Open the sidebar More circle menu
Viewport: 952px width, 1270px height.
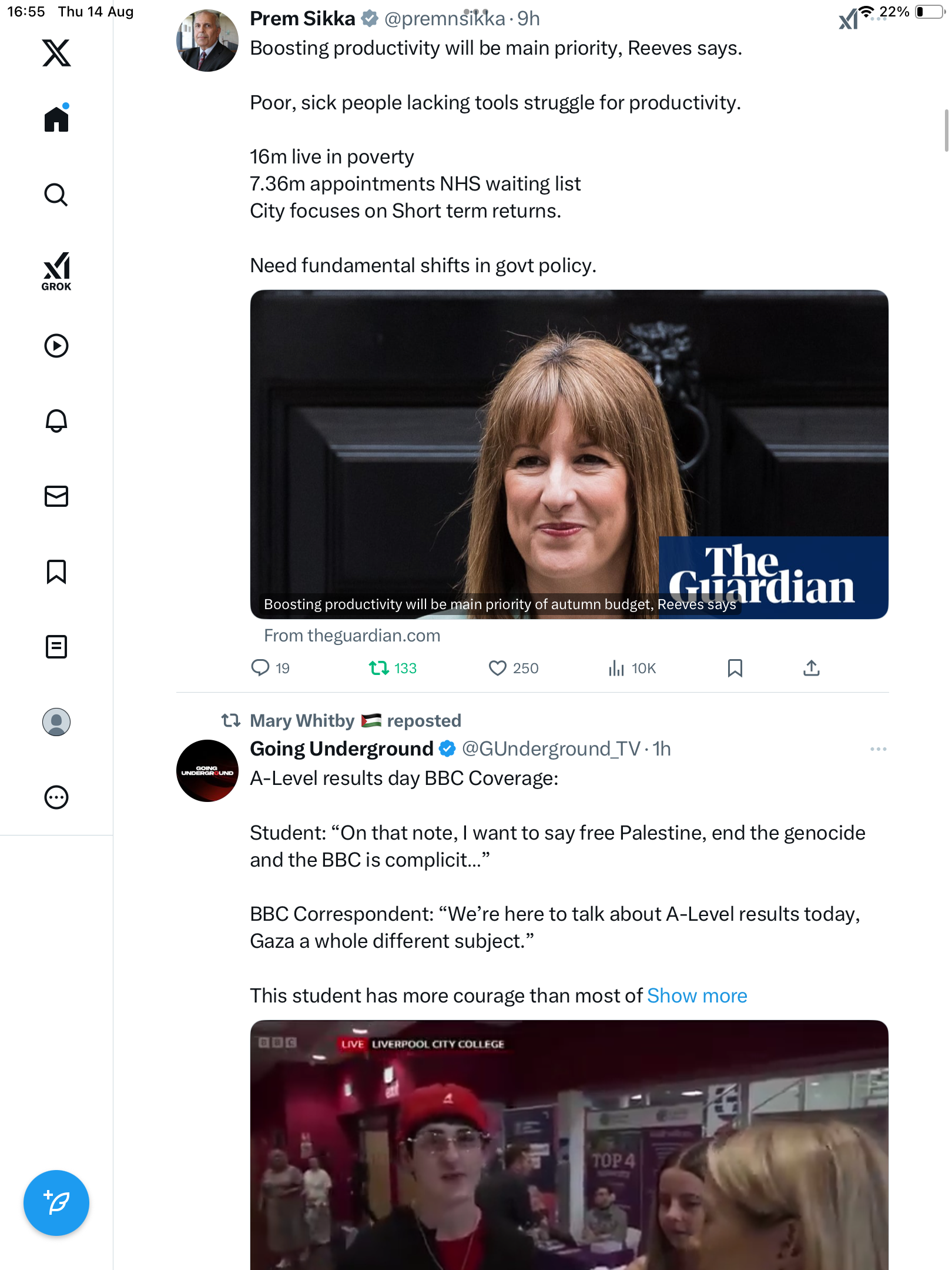pos(56,797)
